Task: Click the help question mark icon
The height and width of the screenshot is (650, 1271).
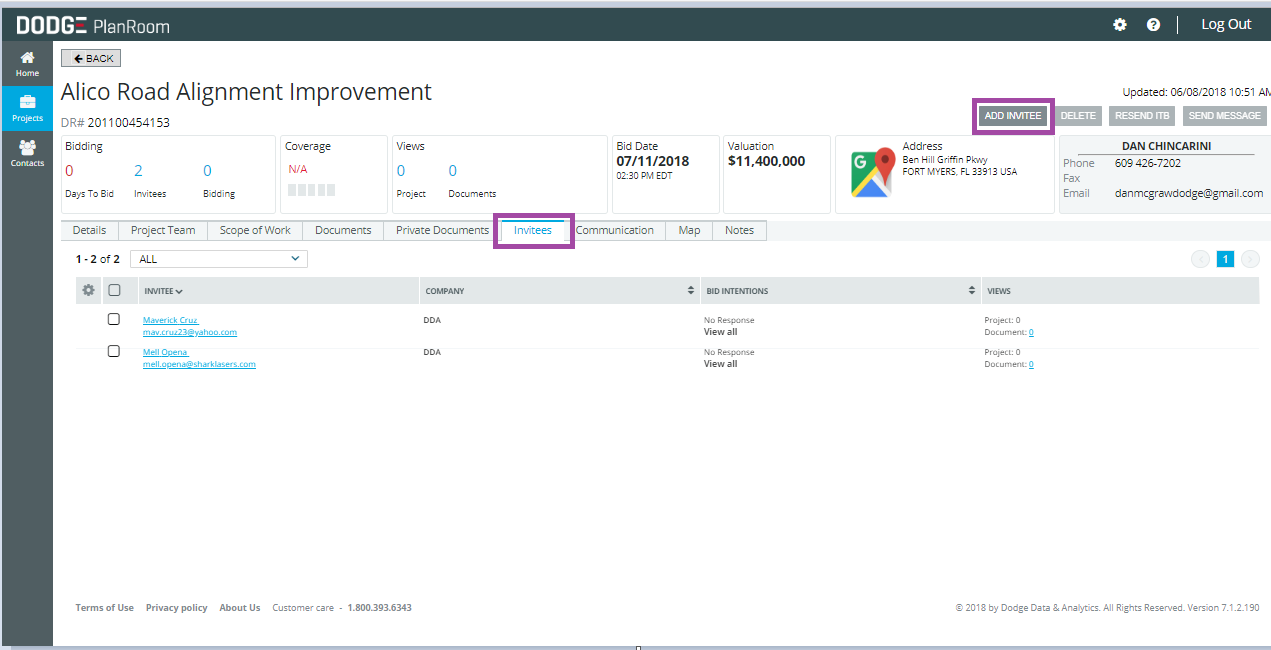Action: [1153, 25]
